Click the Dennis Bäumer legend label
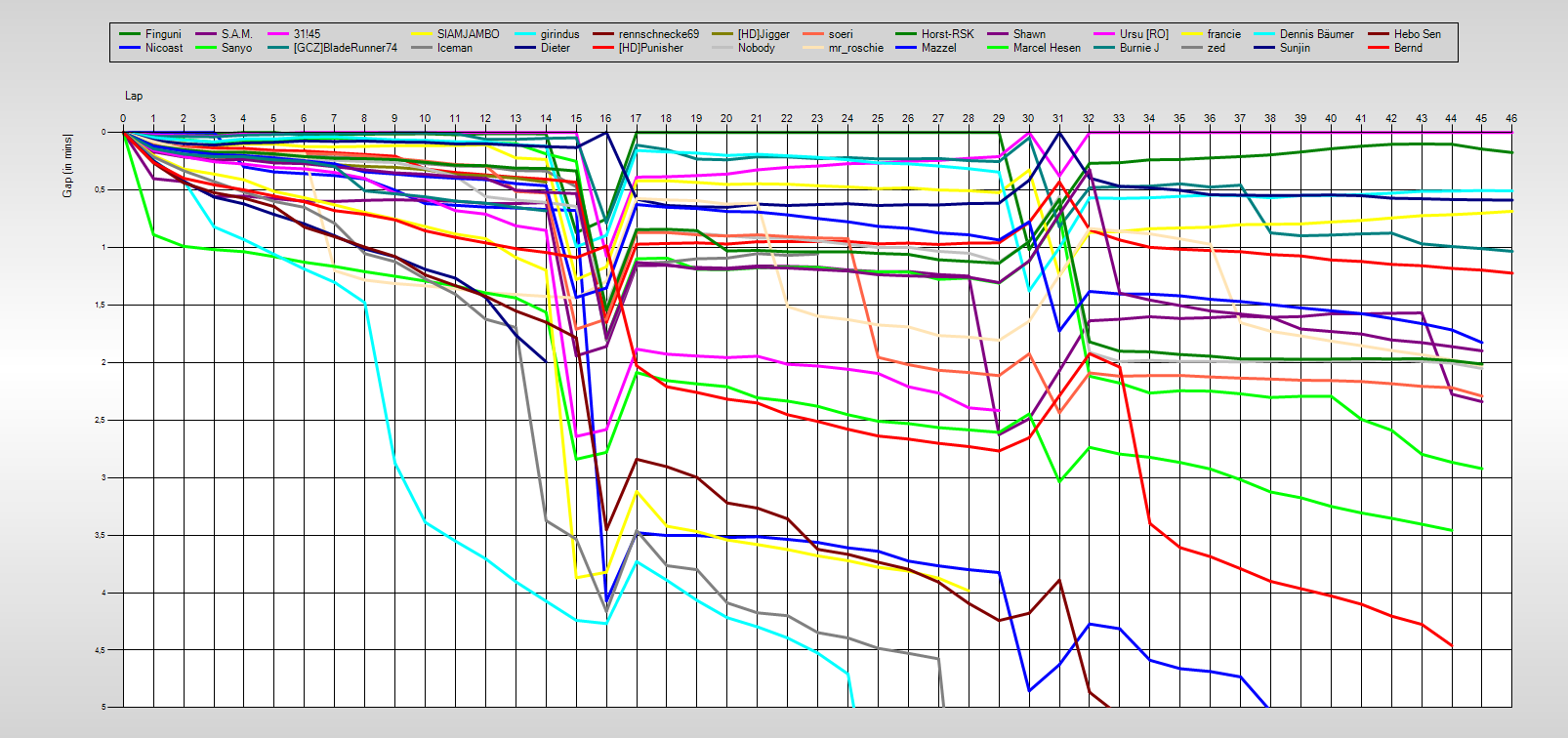This screenshot has height=738, width=1568. click(x=1316, y=34)
